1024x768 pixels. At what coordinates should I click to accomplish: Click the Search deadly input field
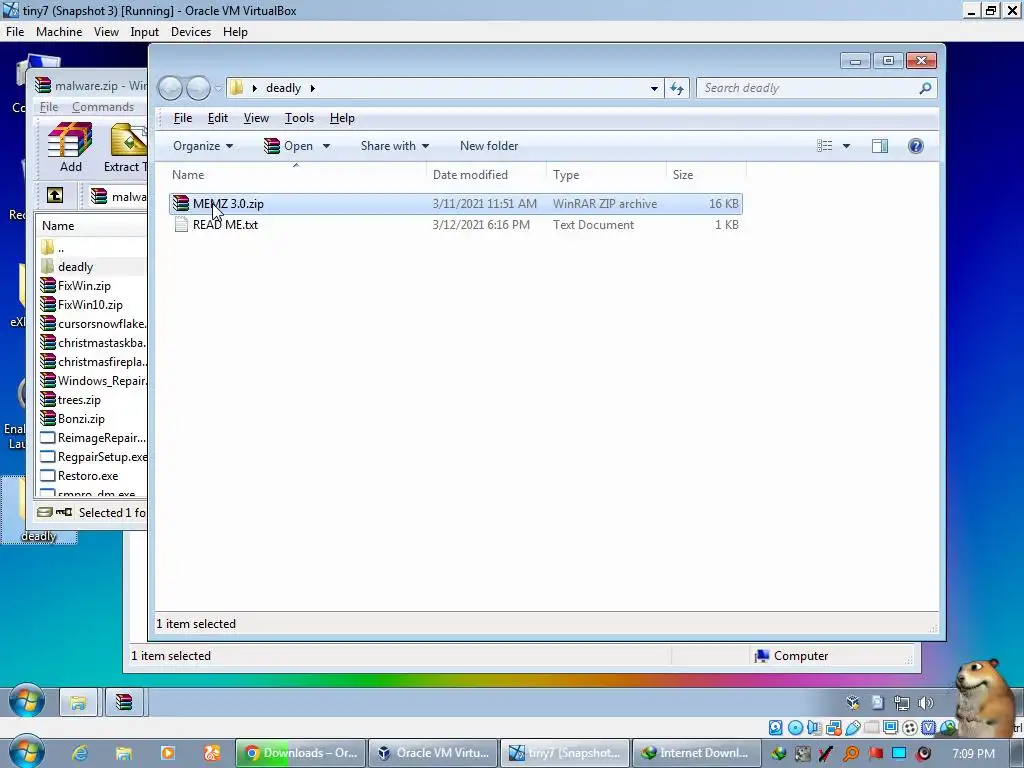tap(807, 88)
